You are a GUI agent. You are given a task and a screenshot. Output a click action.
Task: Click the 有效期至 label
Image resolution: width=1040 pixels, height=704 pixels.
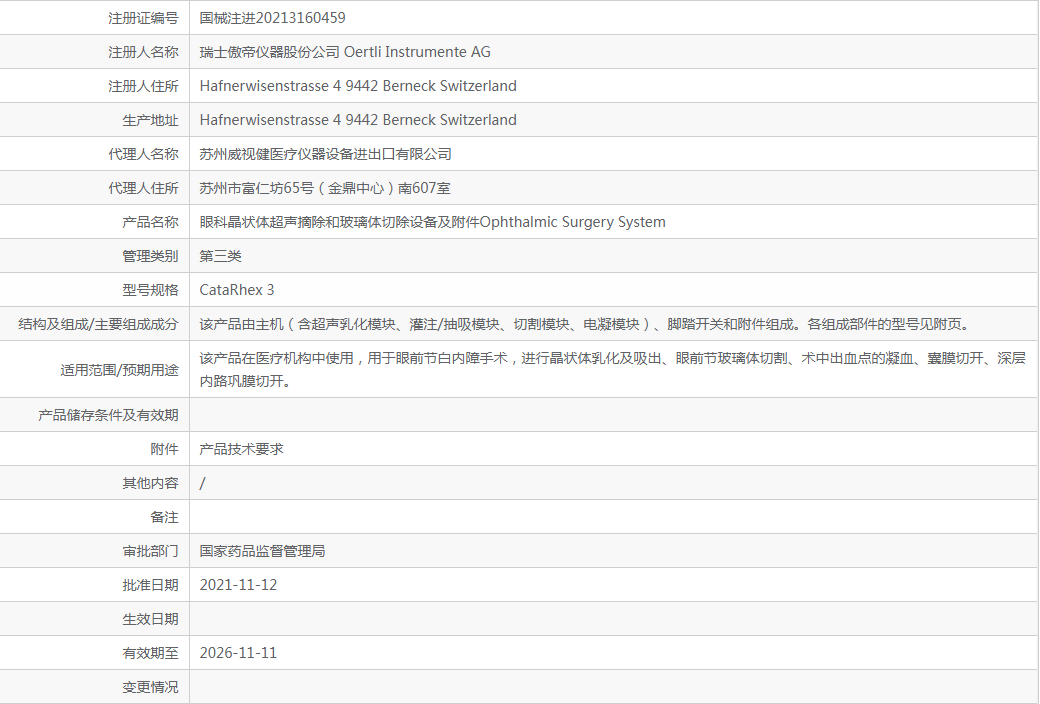(x=151, y=653)
